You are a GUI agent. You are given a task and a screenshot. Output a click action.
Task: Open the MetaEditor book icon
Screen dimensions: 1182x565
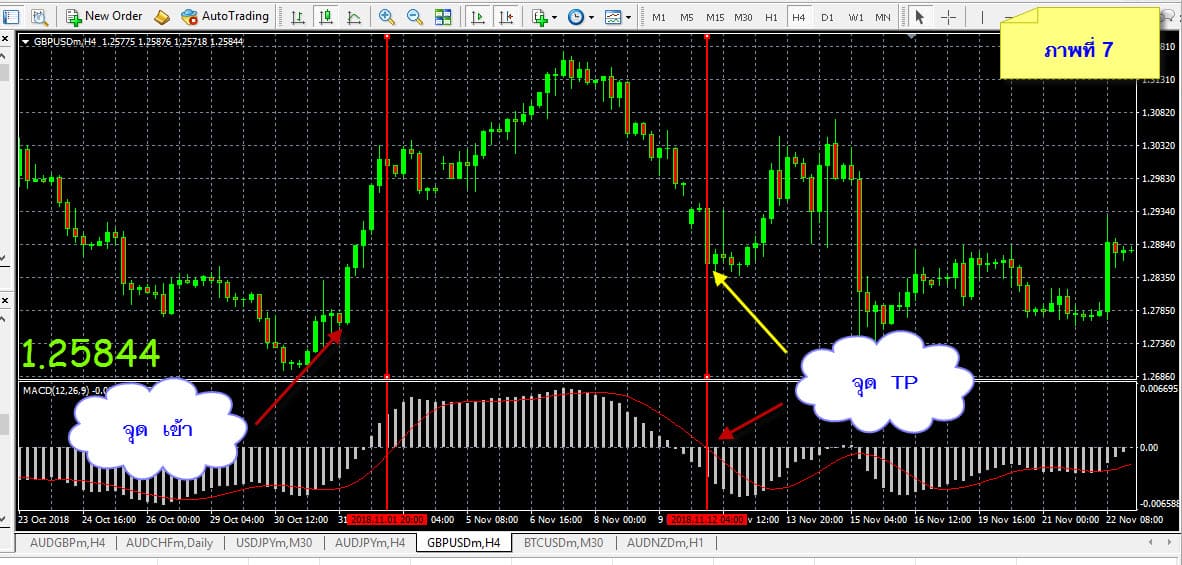tap(162, 17)
